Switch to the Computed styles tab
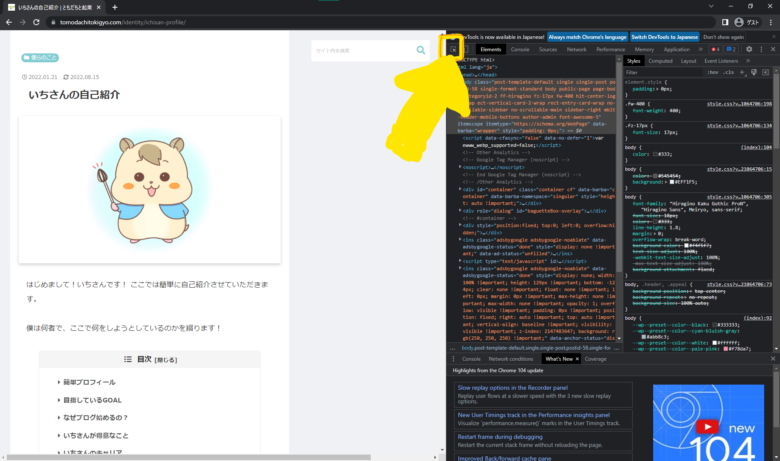Image resolution: width=780 pixels, height=461 pixels. coord(660,61)
